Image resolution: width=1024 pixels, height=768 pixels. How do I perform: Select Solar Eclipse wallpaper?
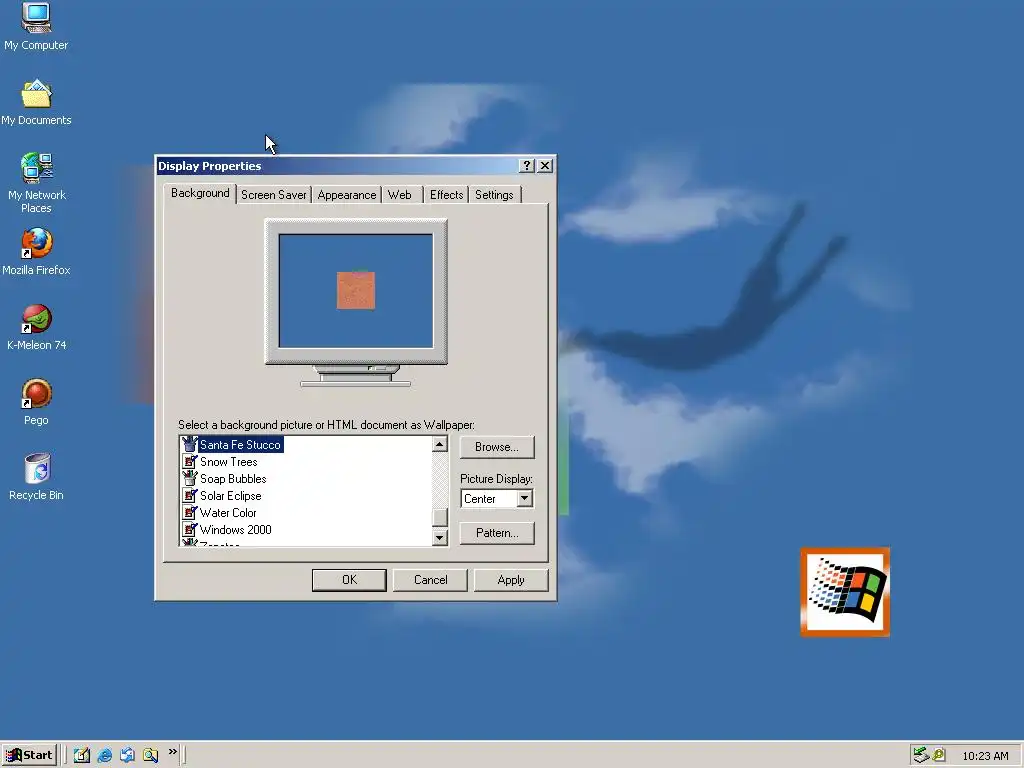click(x=231, y=496)
